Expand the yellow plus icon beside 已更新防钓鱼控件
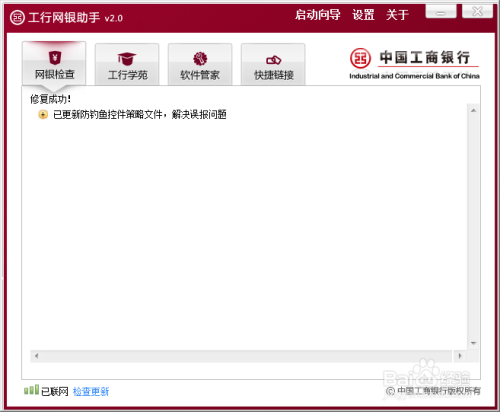 (x=43, y=115)
